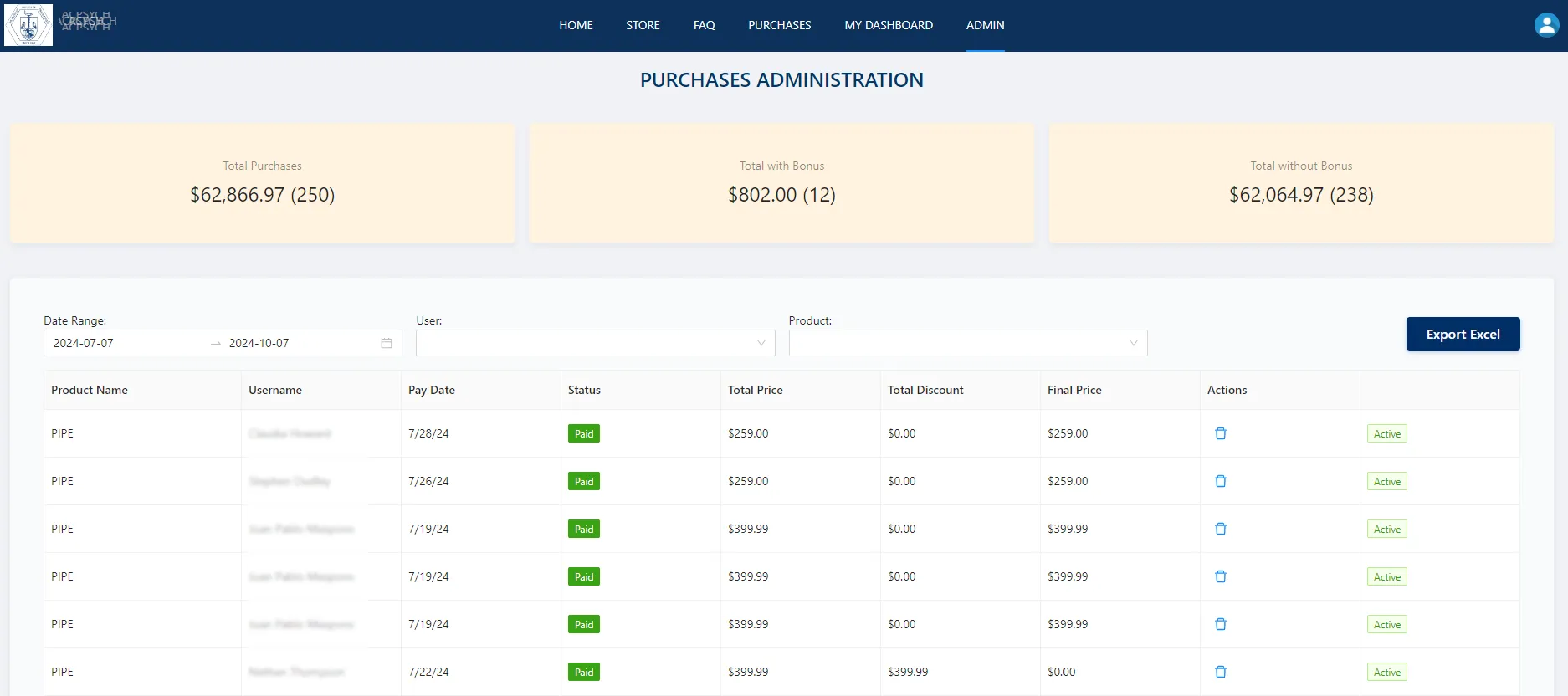Click Paid badge on 7/28/24 row
This screenshot has width=1568, height=696.
[x=584, y=433]
